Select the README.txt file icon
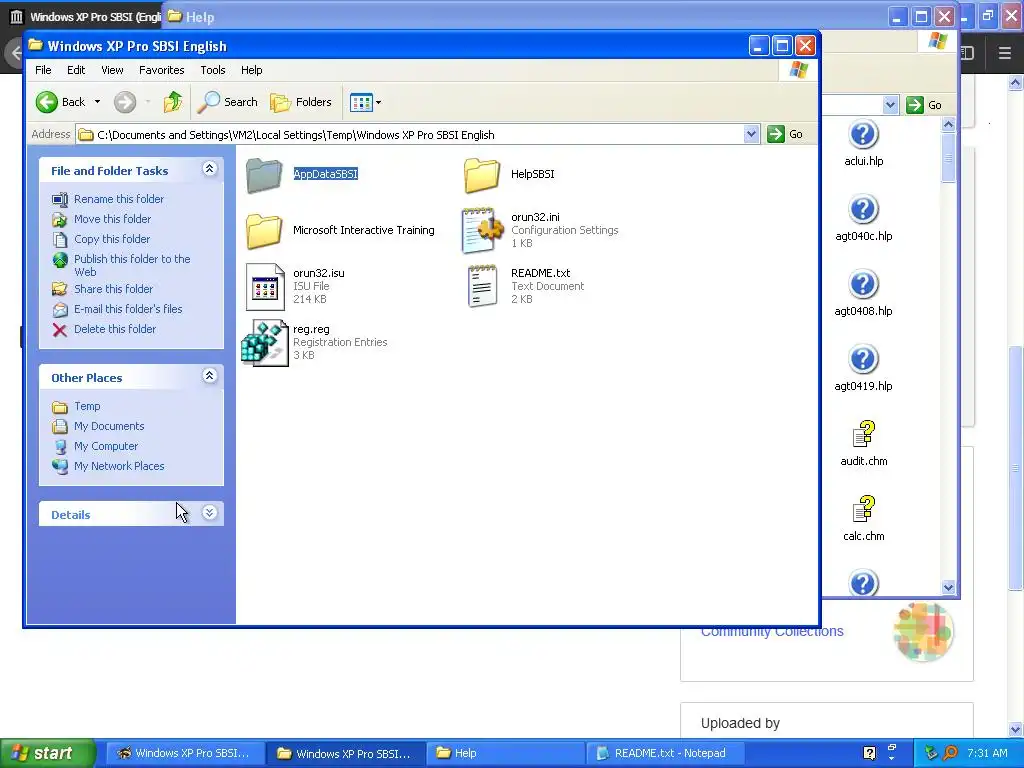The width and height of the screenshot is (1024, 768). pos(482,286)
